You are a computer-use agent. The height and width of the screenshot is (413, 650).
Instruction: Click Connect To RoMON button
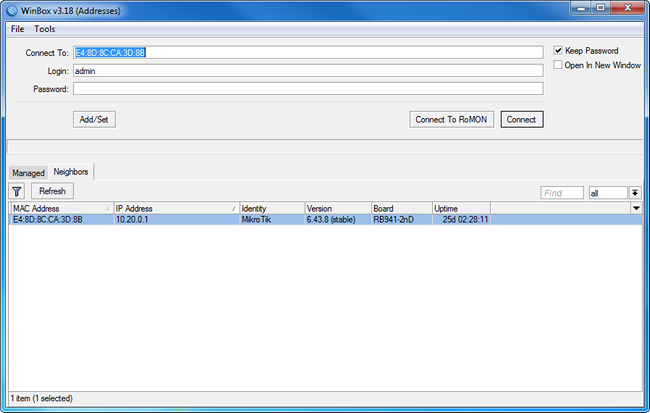click(451, 119)
